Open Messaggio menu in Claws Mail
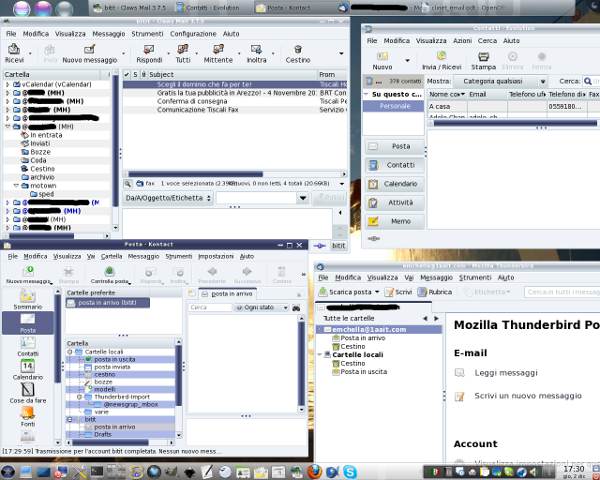The height and width of the screenshot is (480, 600). tap(109, 34)
